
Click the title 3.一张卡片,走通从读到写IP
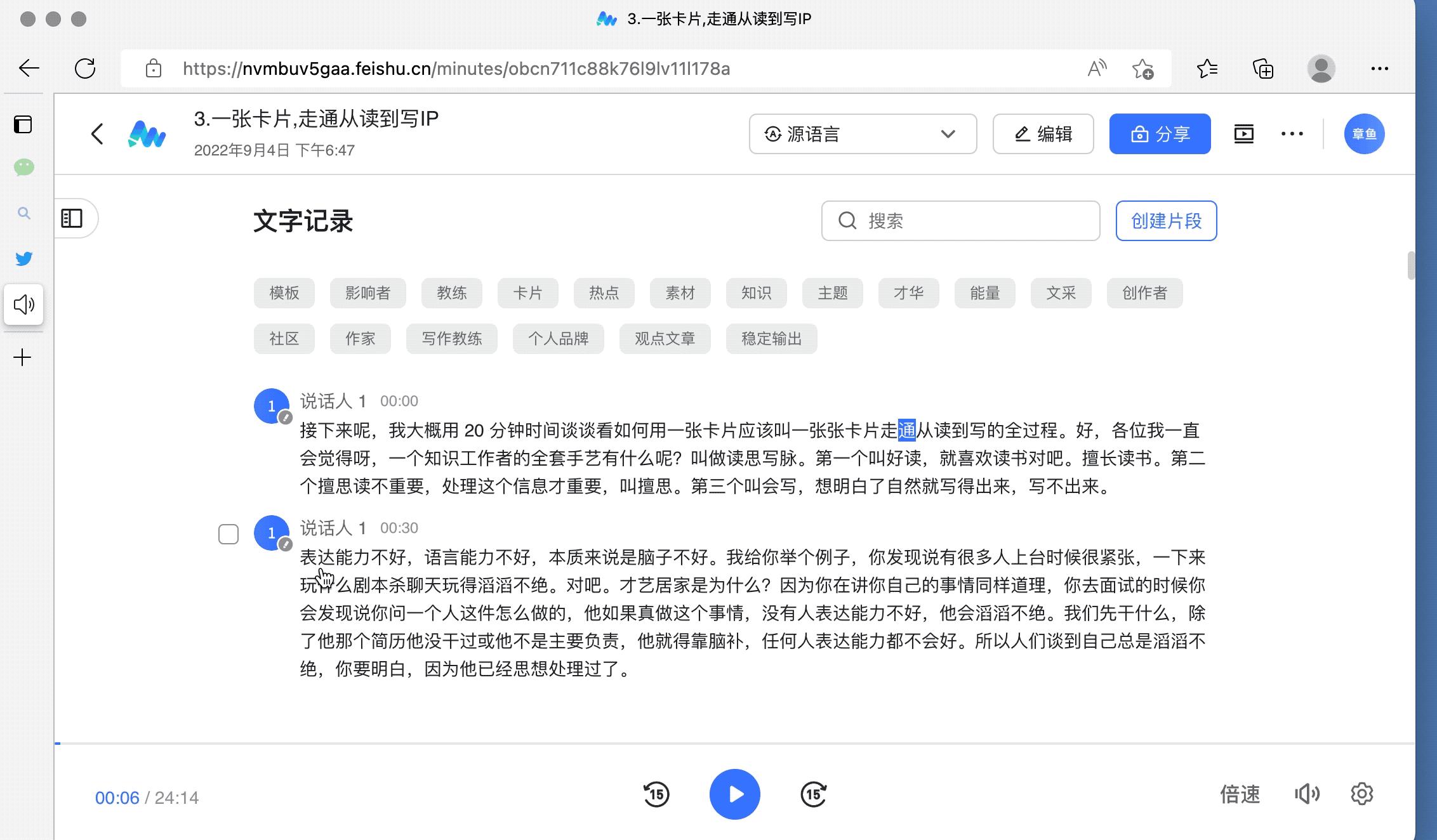(x=316, y=119)
